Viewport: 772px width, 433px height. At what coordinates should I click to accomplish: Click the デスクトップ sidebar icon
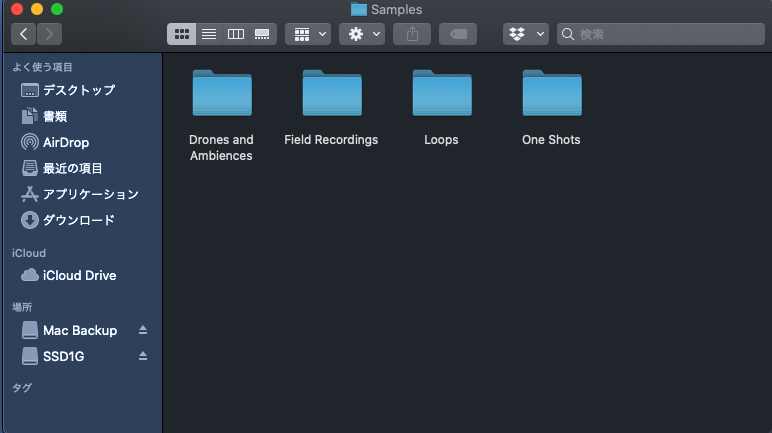pos(30,91)
